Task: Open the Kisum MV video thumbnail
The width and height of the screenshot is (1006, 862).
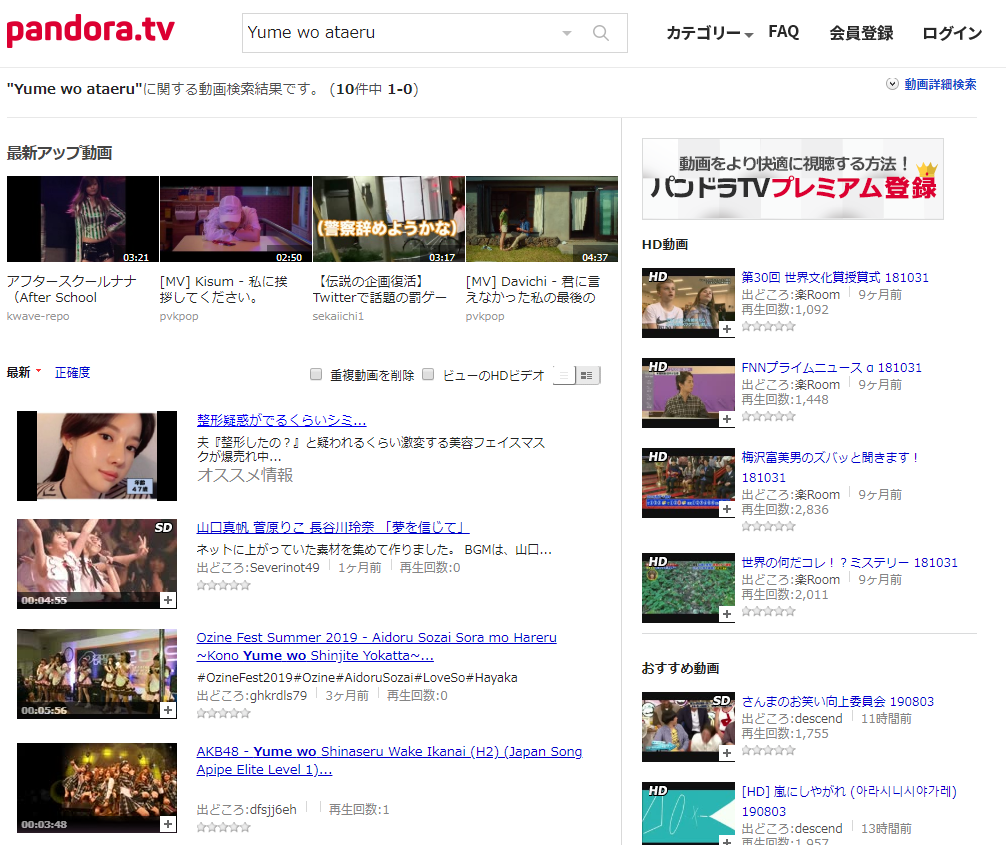Action: click(235, 219)
